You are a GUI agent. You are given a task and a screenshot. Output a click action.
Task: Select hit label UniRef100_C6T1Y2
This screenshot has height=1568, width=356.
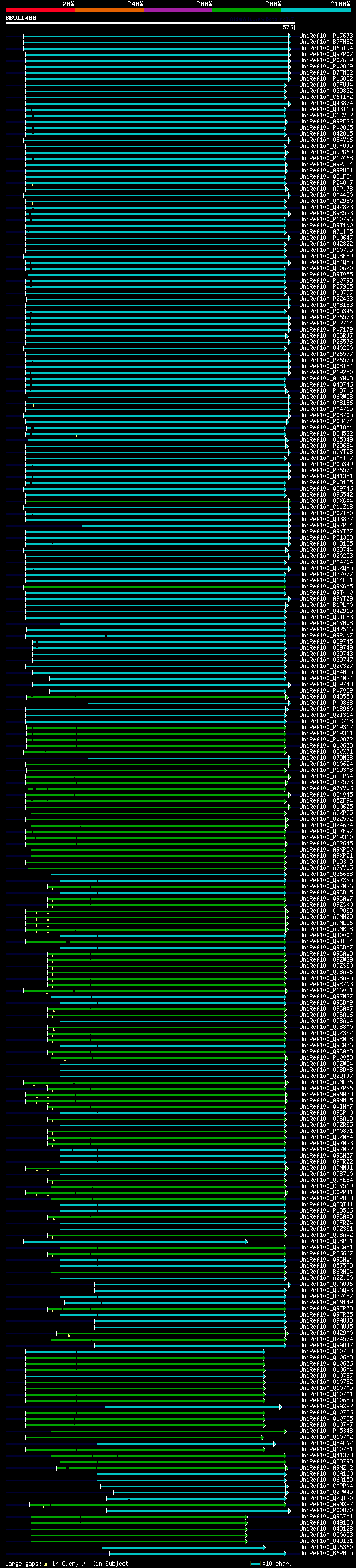326,97
